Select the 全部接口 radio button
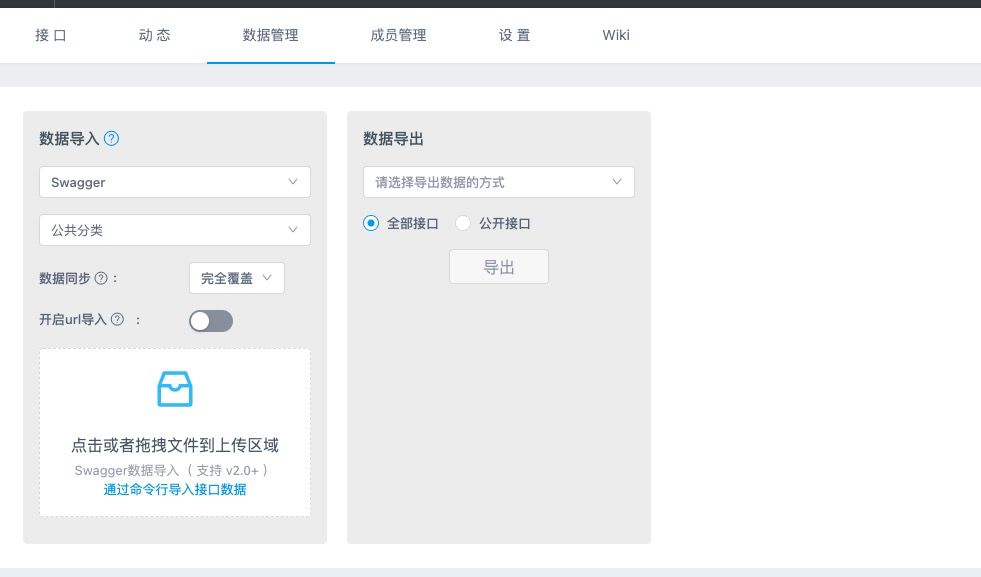 (371, 223)
